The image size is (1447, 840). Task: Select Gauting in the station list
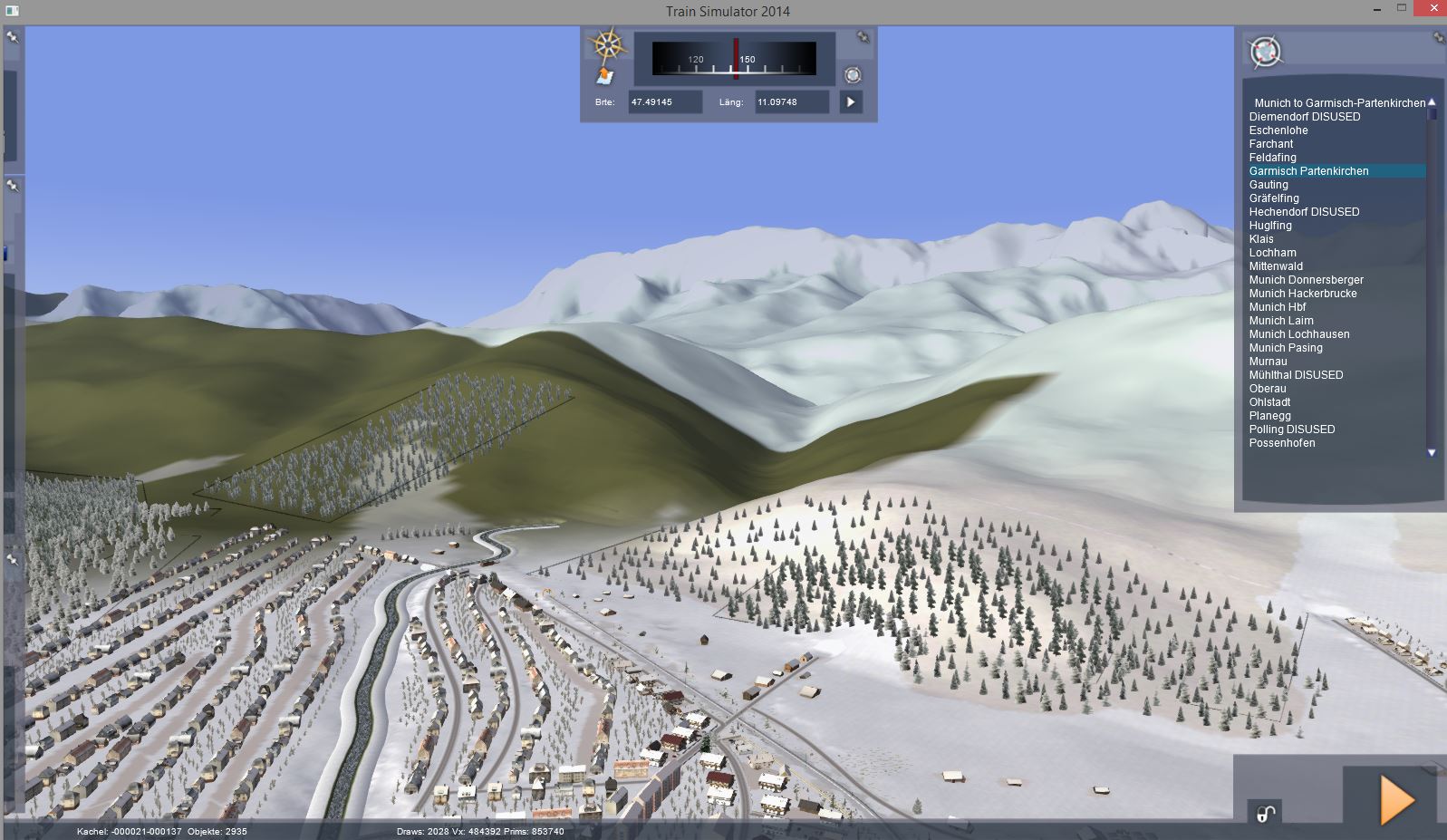coord(1269,185)
